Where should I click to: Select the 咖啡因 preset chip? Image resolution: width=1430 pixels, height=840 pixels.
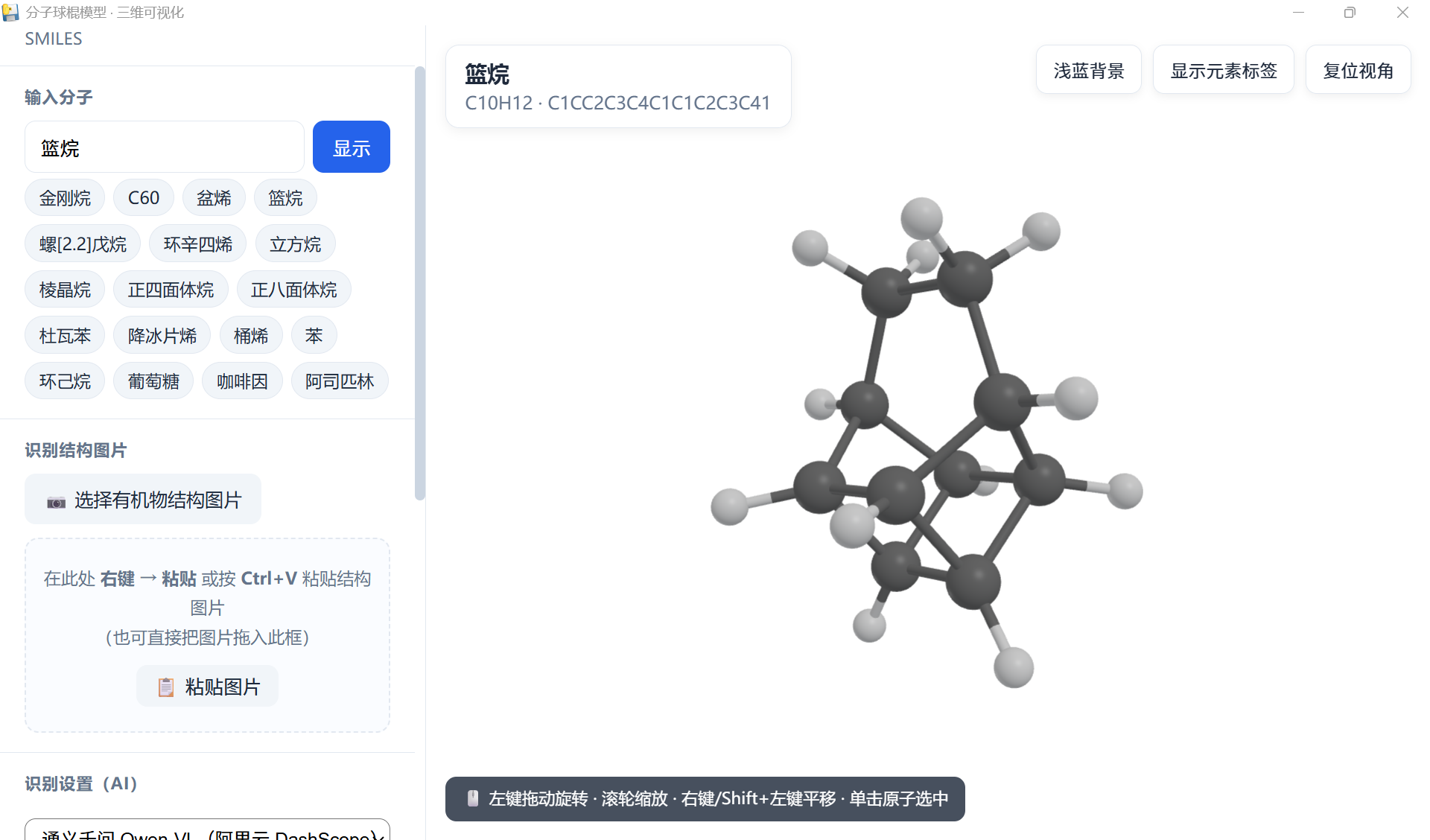click(242, 381)
